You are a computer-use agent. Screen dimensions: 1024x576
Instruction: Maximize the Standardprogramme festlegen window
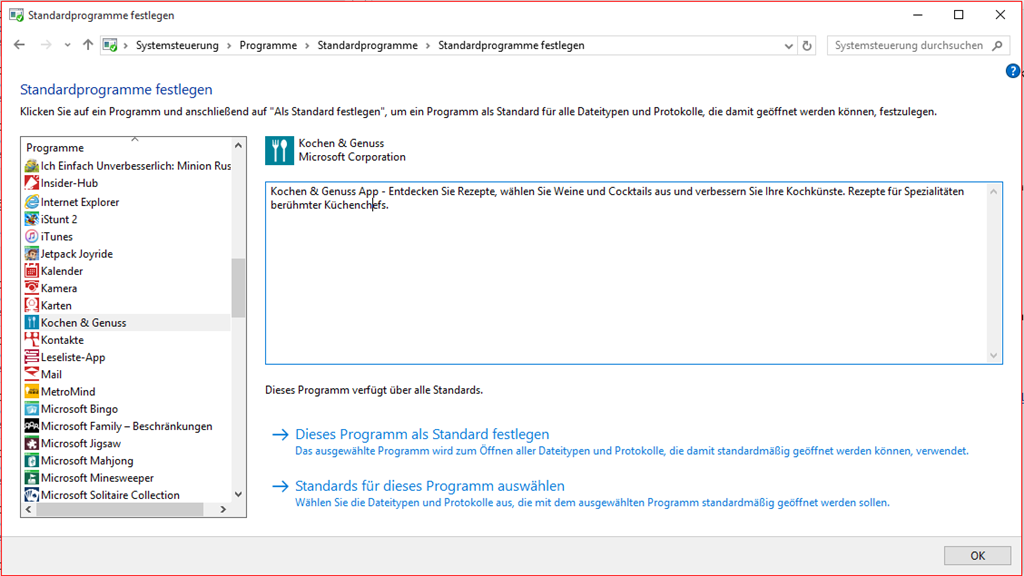[x=959, y=15]
